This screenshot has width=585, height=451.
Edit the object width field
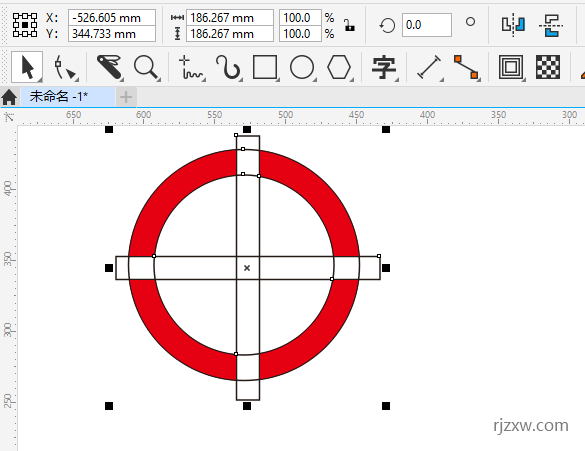[x=229, y=18]
